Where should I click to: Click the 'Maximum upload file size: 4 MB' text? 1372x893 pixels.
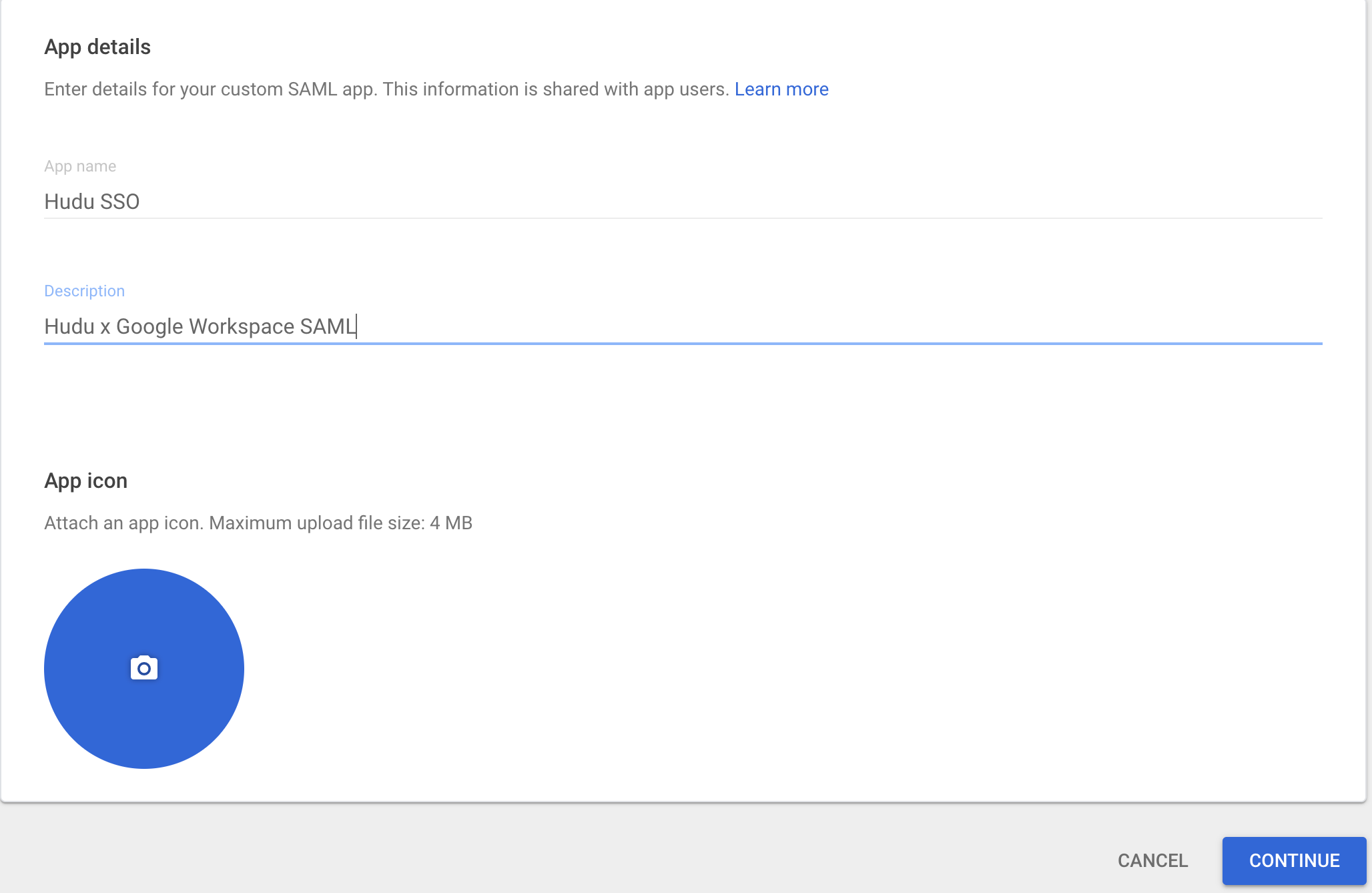tap(340, 523)
